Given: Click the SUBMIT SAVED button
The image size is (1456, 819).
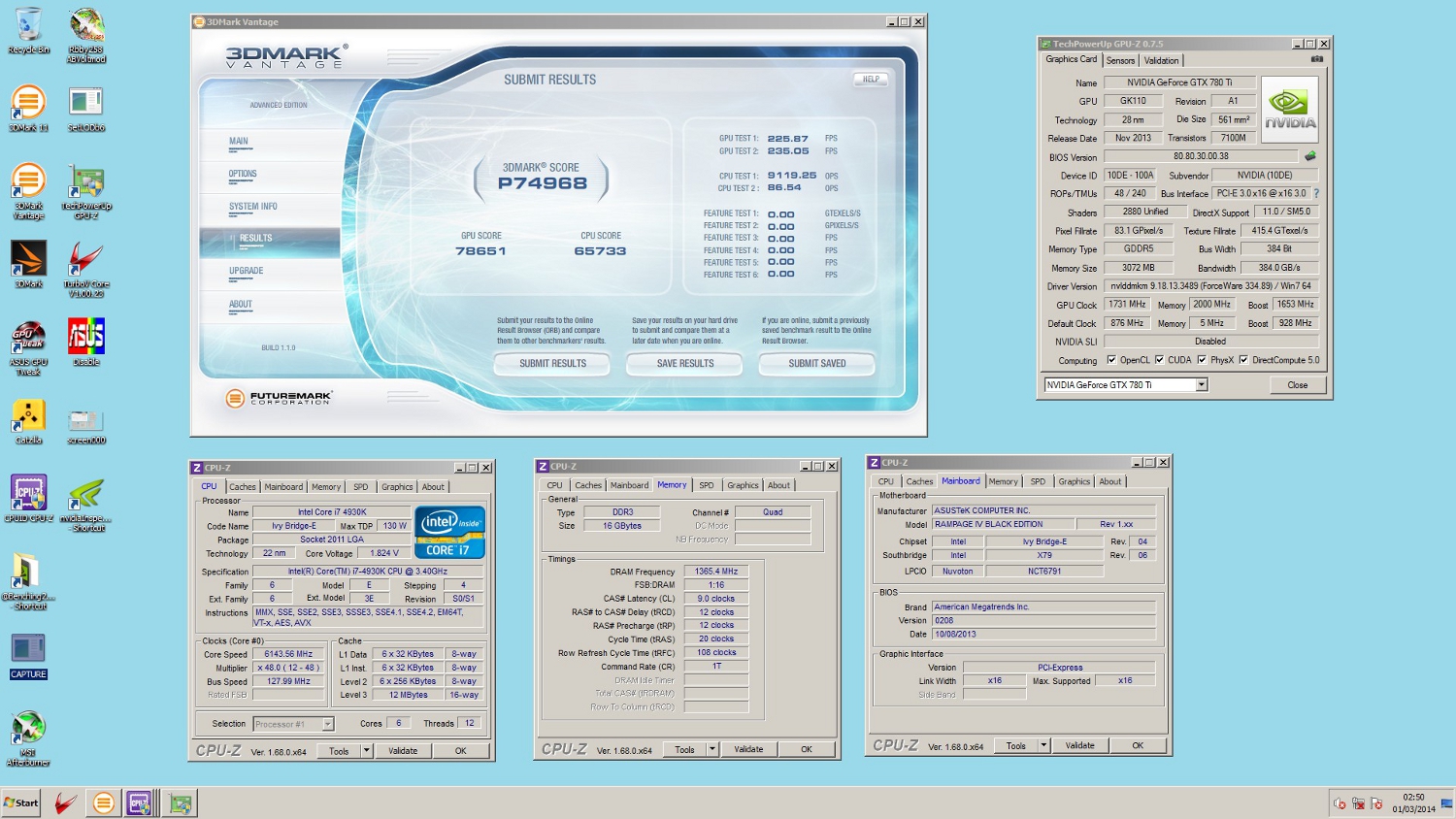Looking at the screenshot, I should (817, 364).
